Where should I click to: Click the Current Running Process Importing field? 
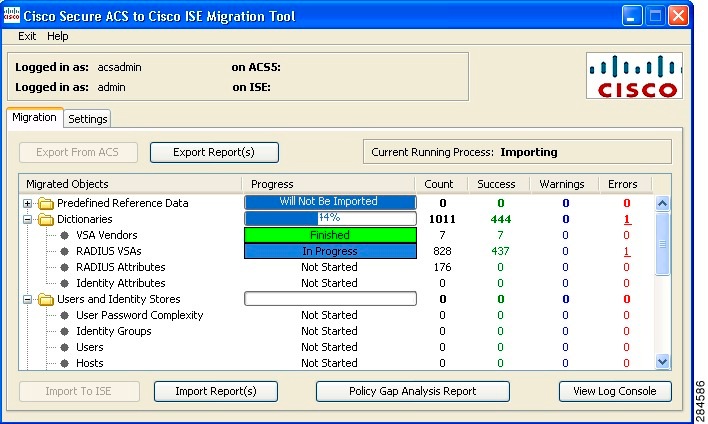[517, 152]
